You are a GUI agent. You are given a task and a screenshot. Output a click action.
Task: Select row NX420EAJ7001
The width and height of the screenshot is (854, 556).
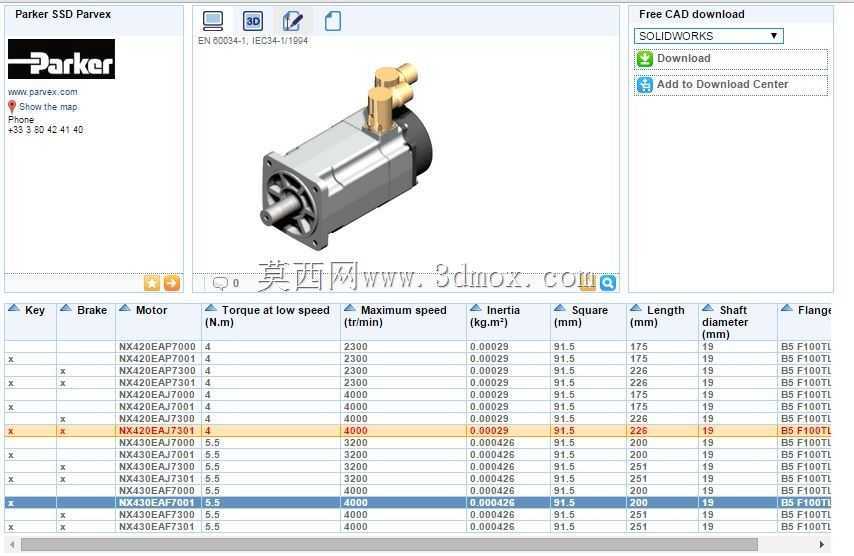418,407
